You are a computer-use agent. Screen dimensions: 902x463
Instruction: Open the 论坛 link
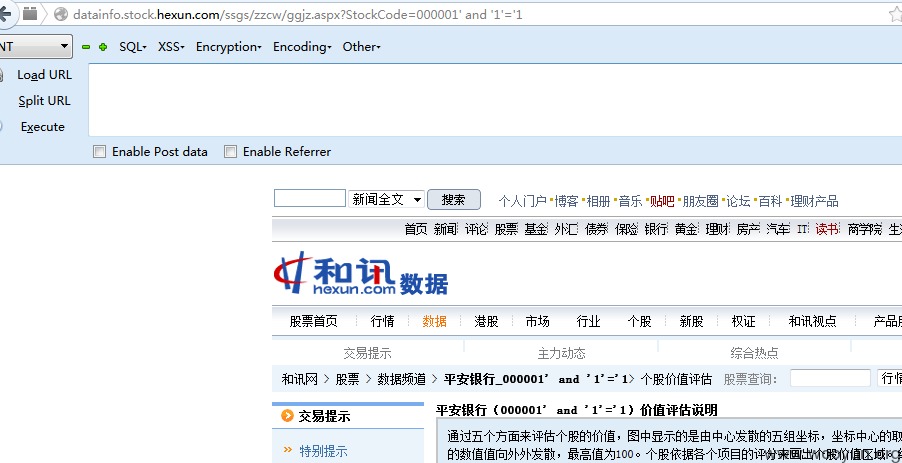click(x=738, y=201)
